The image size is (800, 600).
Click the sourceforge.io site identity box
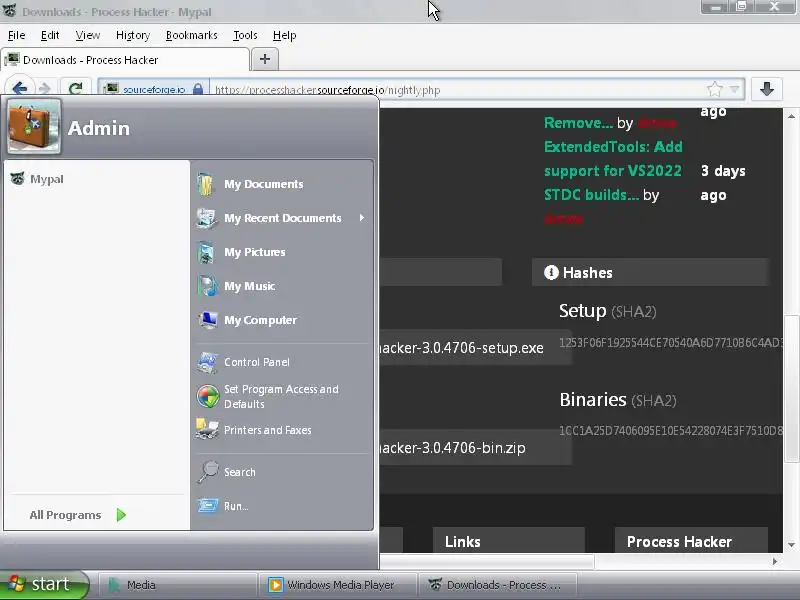click(153, 89)
